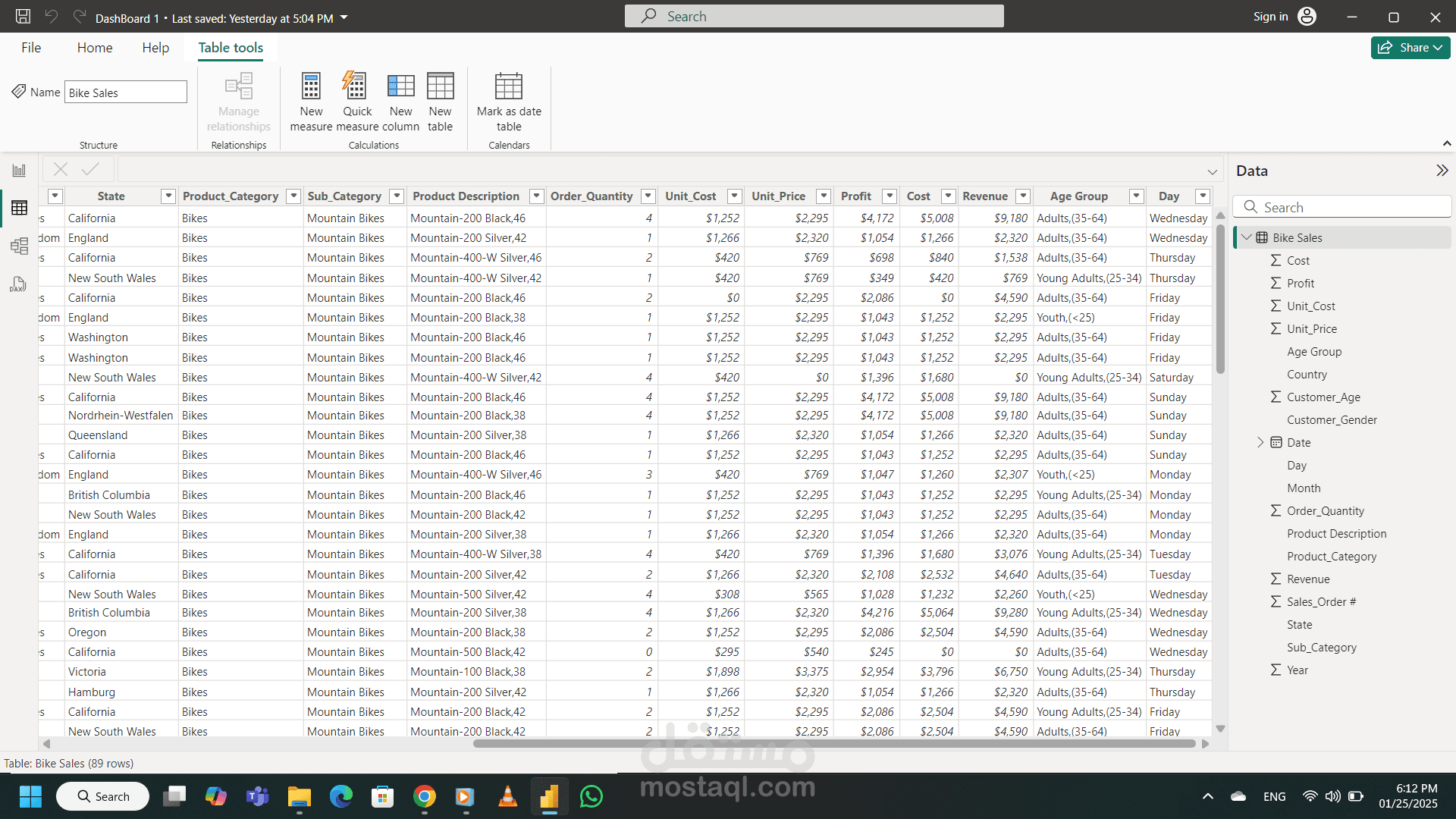
Task: Switch to Report view in left sidebar
Action: [x=19, y=171]
